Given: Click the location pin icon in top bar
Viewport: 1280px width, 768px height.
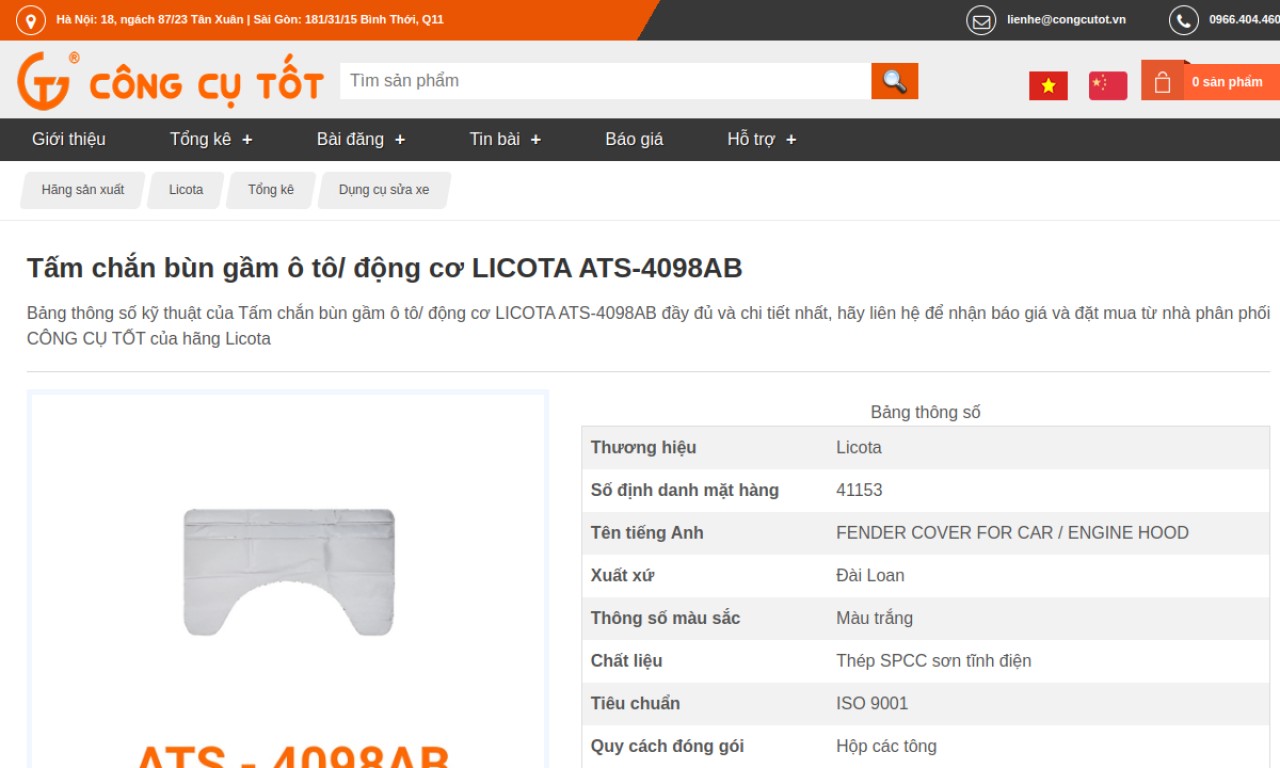Looking at the screenshot, I should click(x=31, y=20).
